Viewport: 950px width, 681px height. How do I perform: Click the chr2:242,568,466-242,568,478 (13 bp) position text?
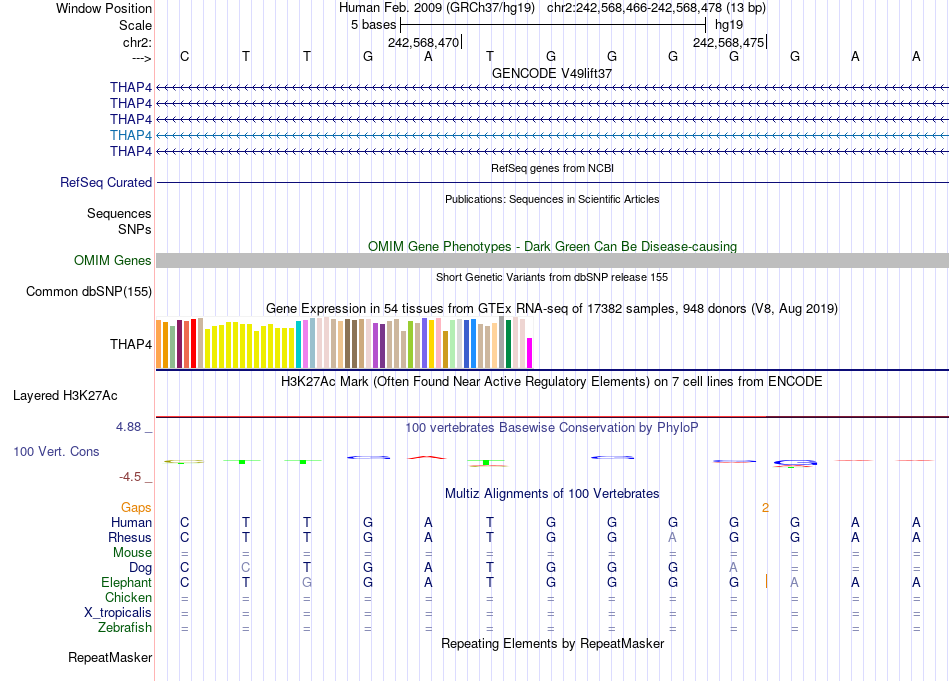click(x=656, y=8)
